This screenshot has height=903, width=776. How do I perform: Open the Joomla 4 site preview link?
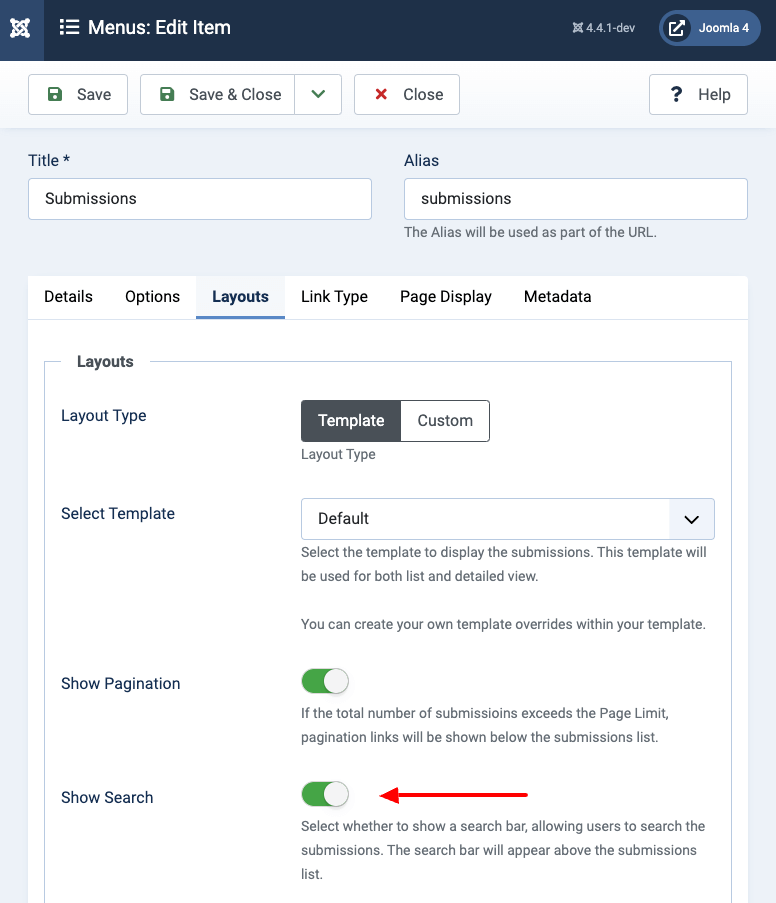pyautogui.click(x=710, y=28)
